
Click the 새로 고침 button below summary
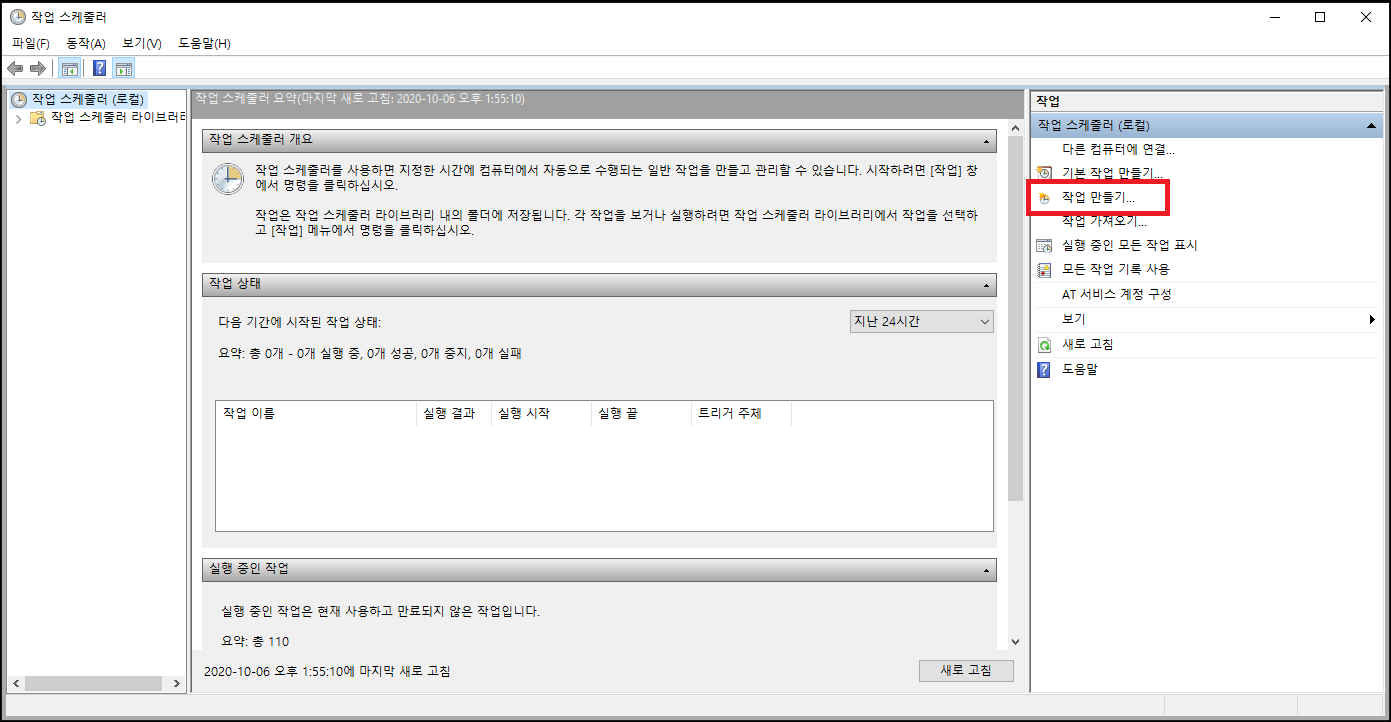[x=966, y=670]
